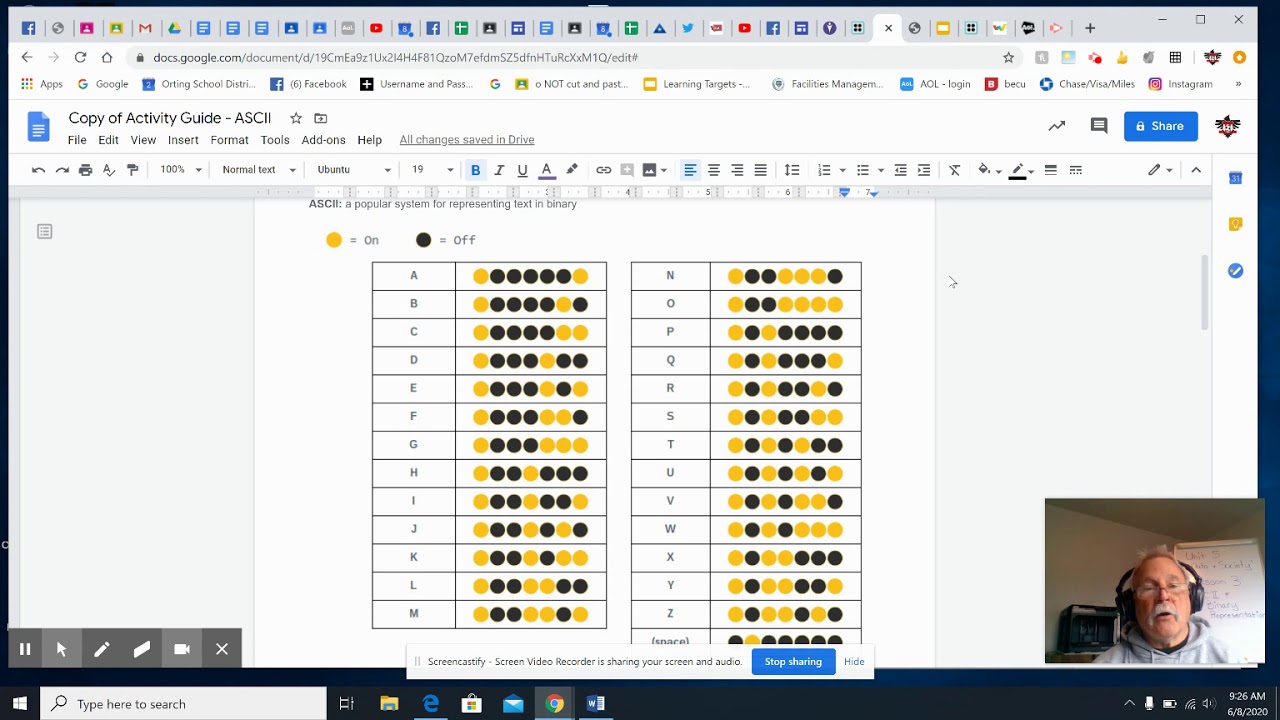This screenshot has height=720, width=1280.
Task: Reload the browser page
Action: pyautogui.click(x=80, y=58)
